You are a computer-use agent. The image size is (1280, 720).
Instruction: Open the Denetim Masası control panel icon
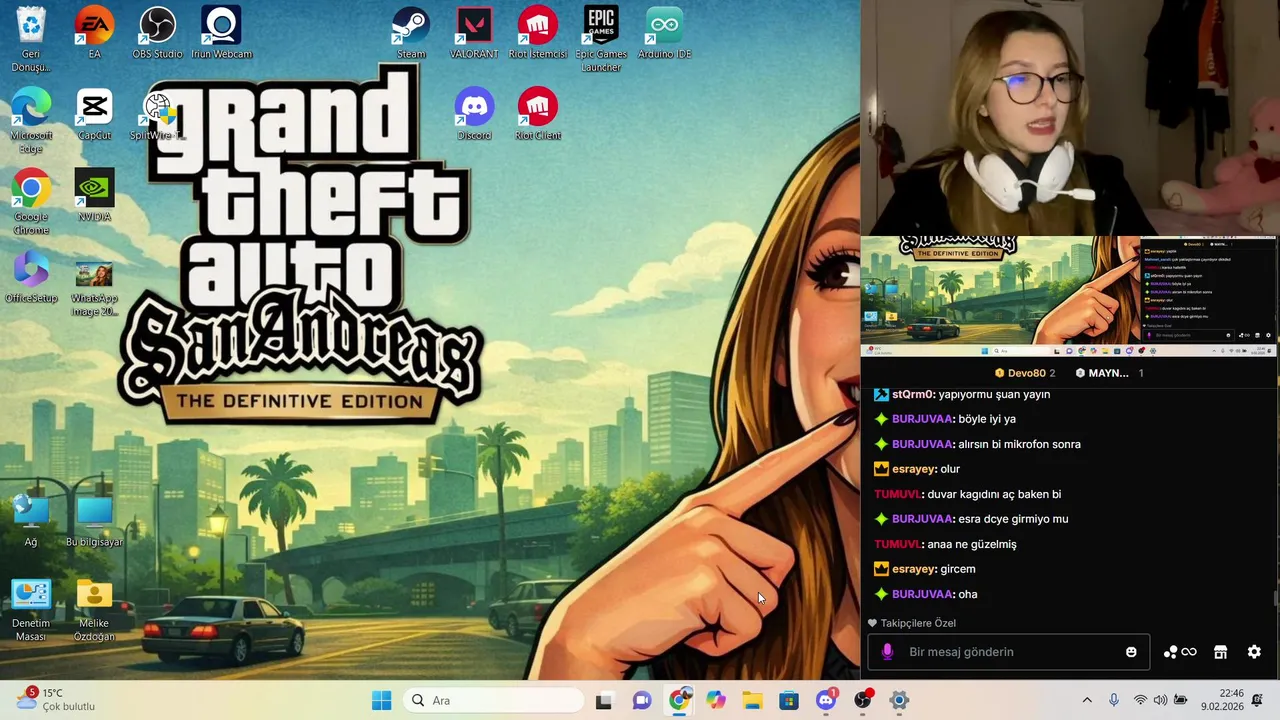click(31, 609)
